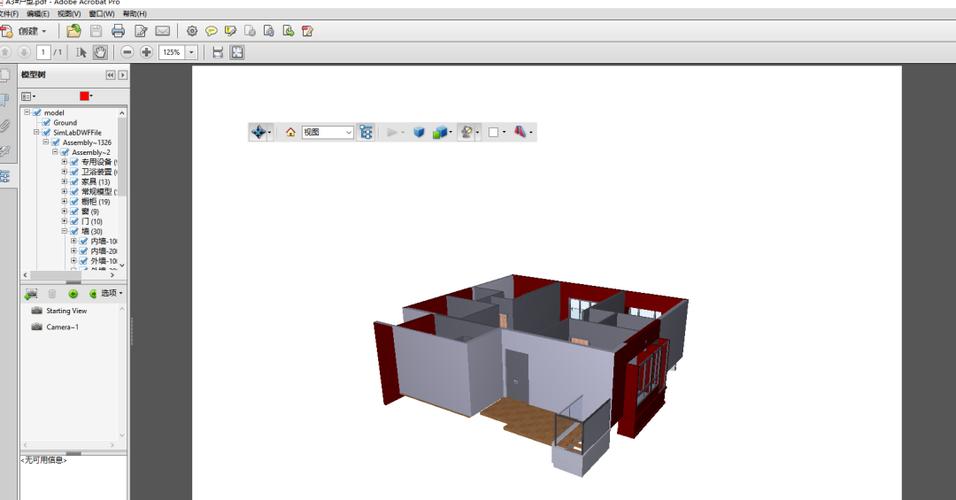Toggle Assembly~2 checkbox

65,152
